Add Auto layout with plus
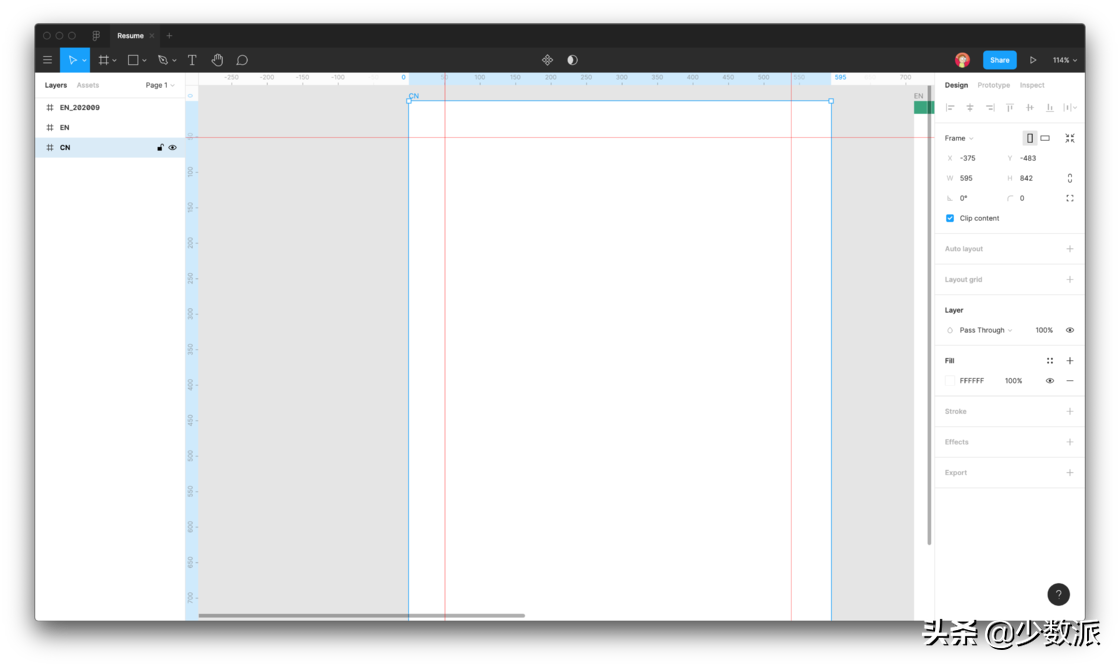Image resolution: width=1120 pixels, height=667 pixels. [x=1070, y=249]
